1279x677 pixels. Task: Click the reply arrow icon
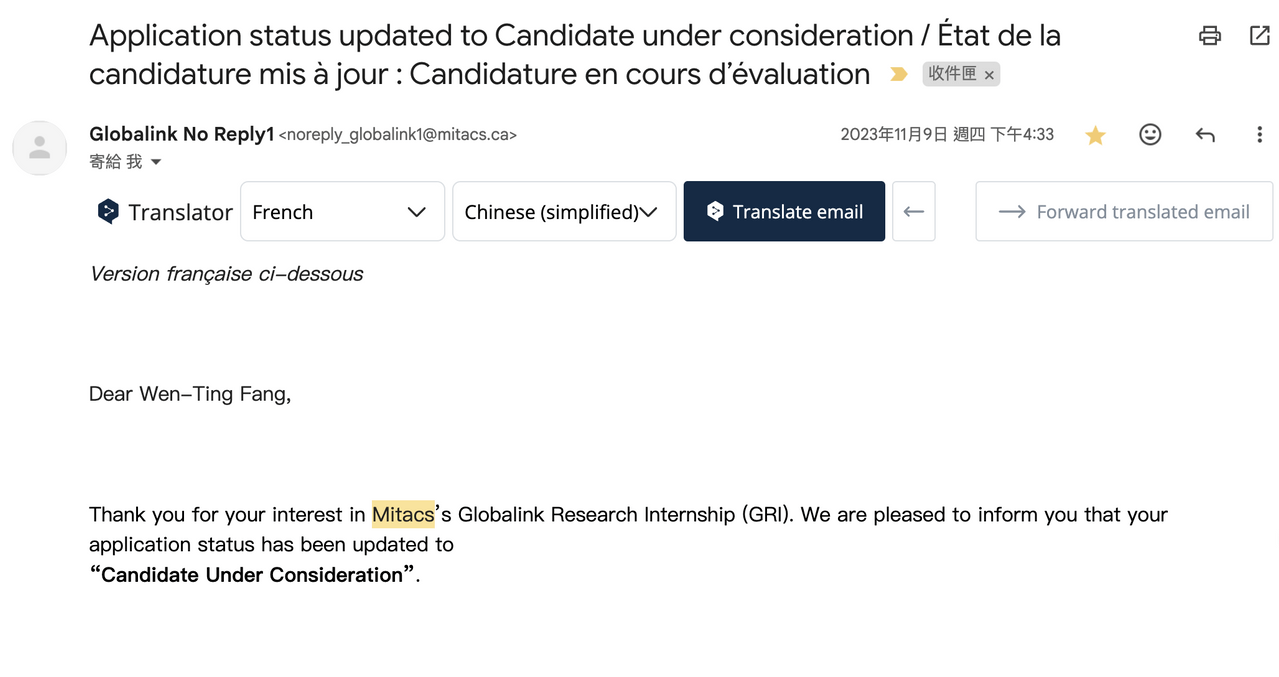click(x=1205, y=134)
